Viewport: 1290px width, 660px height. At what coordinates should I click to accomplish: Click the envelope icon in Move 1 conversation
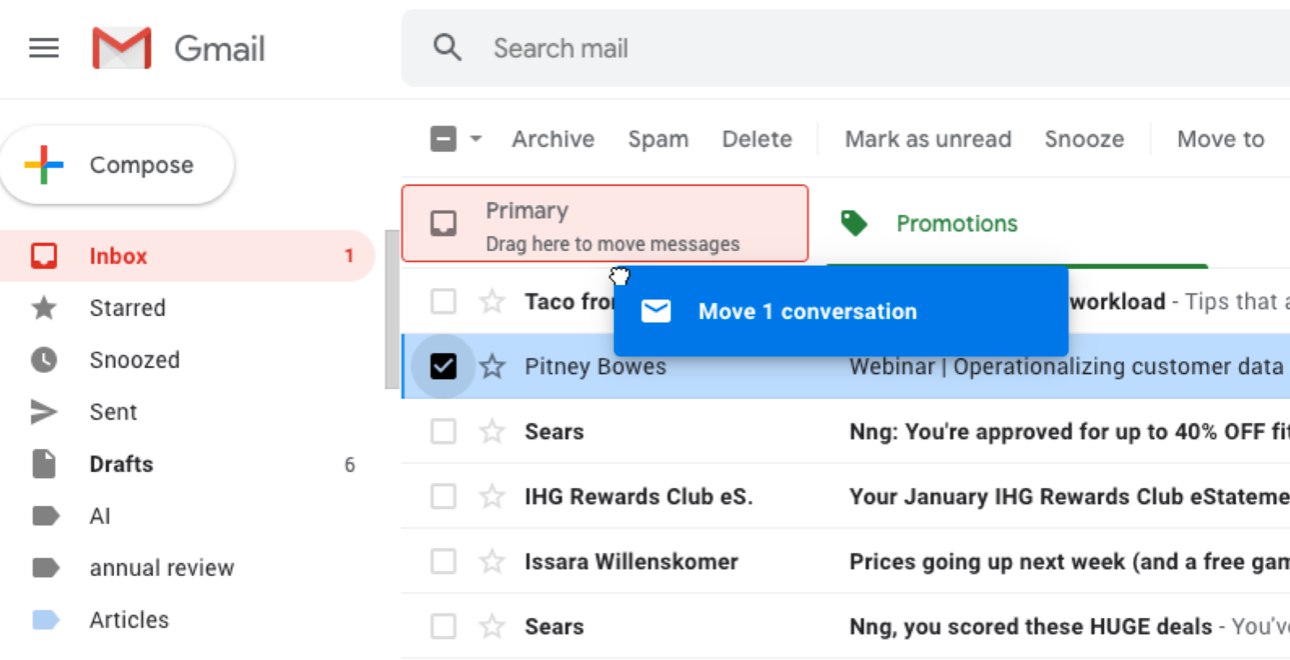(x=656, y=311)
